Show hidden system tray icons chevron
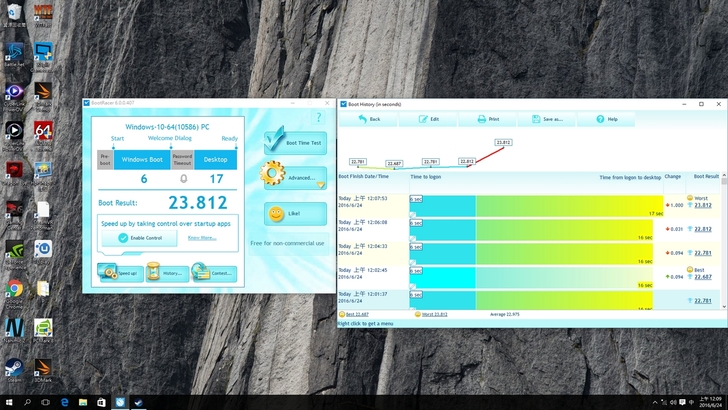728x410 pixels. pos(655,402)
